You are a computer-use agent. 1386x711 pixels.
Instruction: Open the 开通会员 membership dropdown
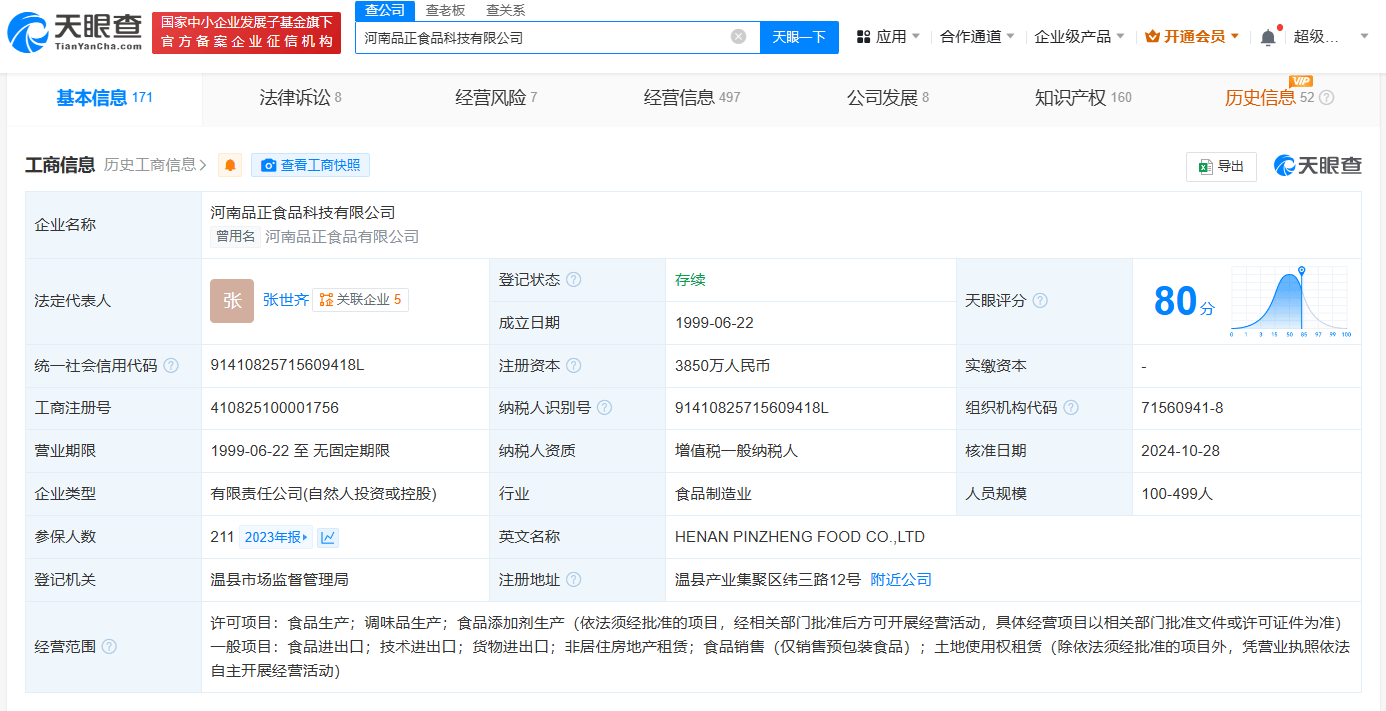(x=1193, y=37)
